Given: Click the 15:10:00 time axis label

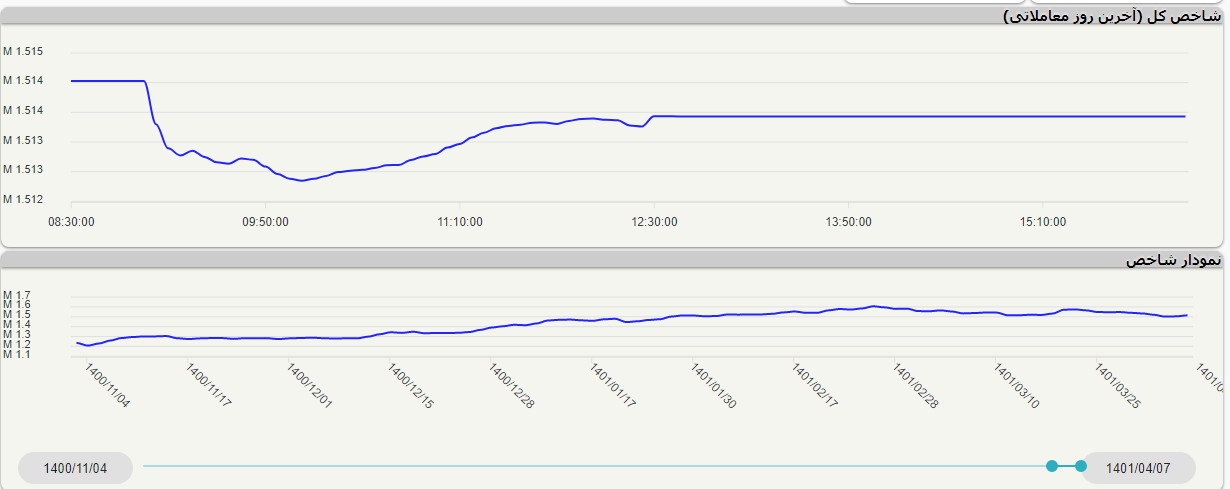Looking at the screenshot, I should (1041, 221).
